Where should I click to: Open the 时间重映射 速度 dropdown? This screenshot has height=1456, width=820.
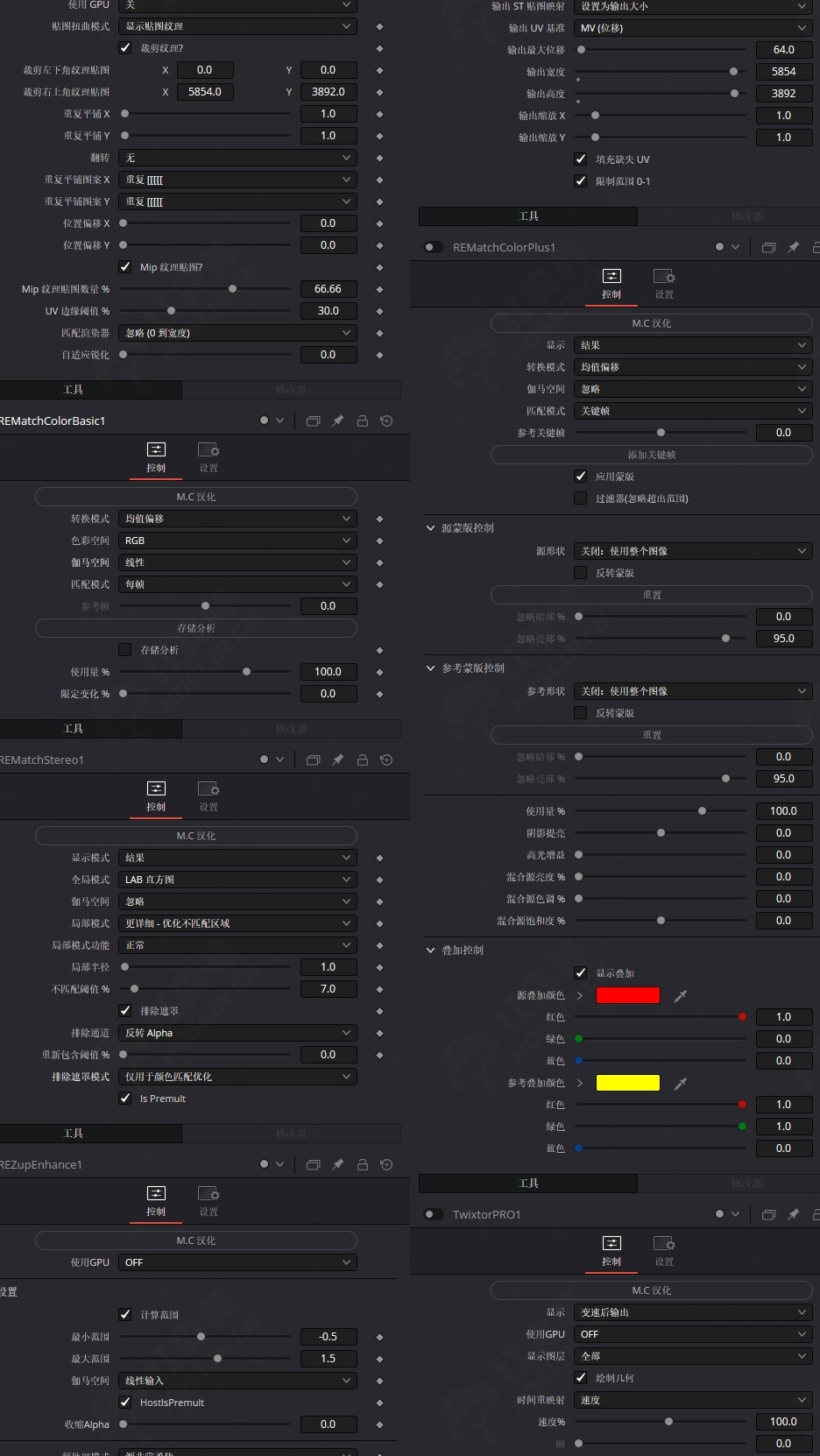tap(693, 1400)
